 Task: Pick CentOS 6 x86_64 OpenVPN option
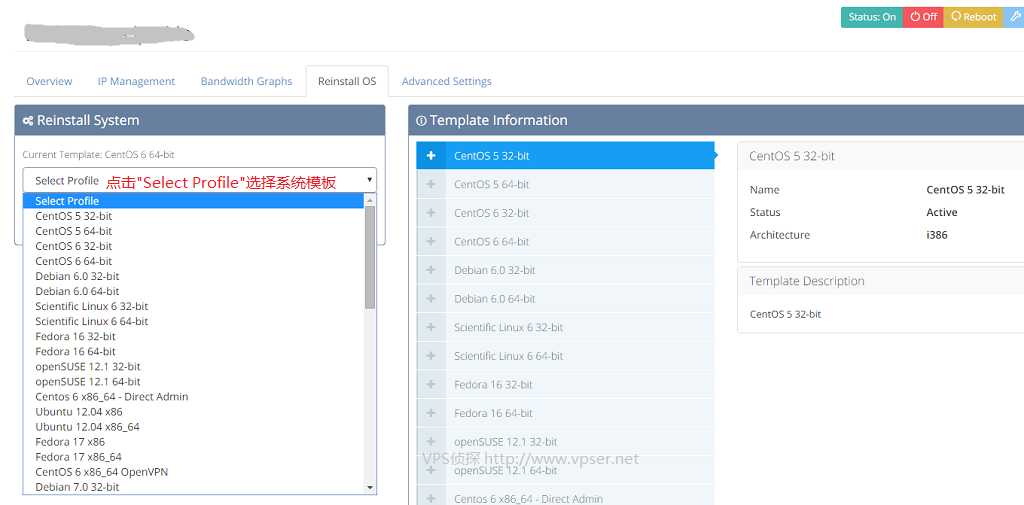92,472
